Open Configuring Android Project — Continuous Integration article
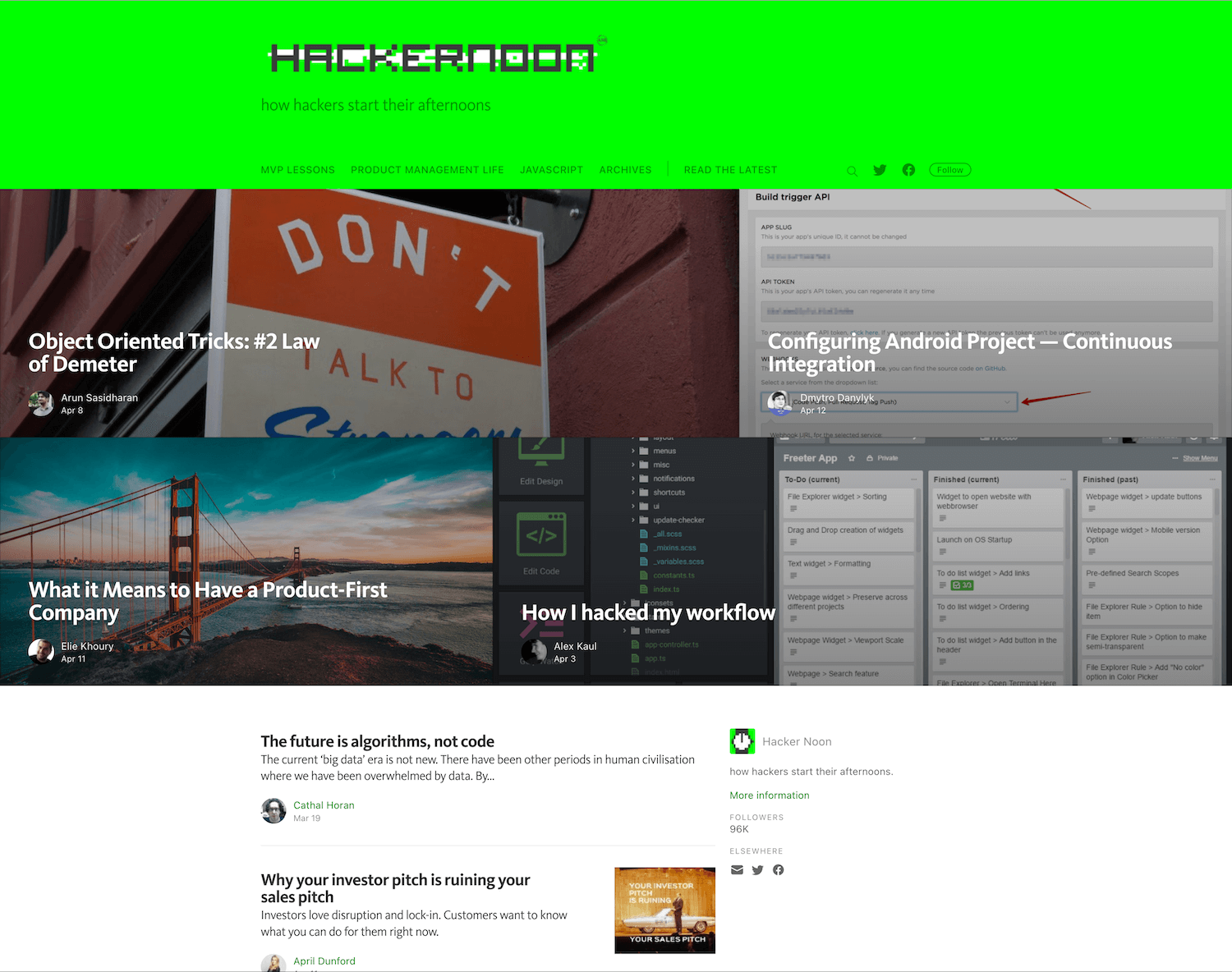 [x=970, y=353]
